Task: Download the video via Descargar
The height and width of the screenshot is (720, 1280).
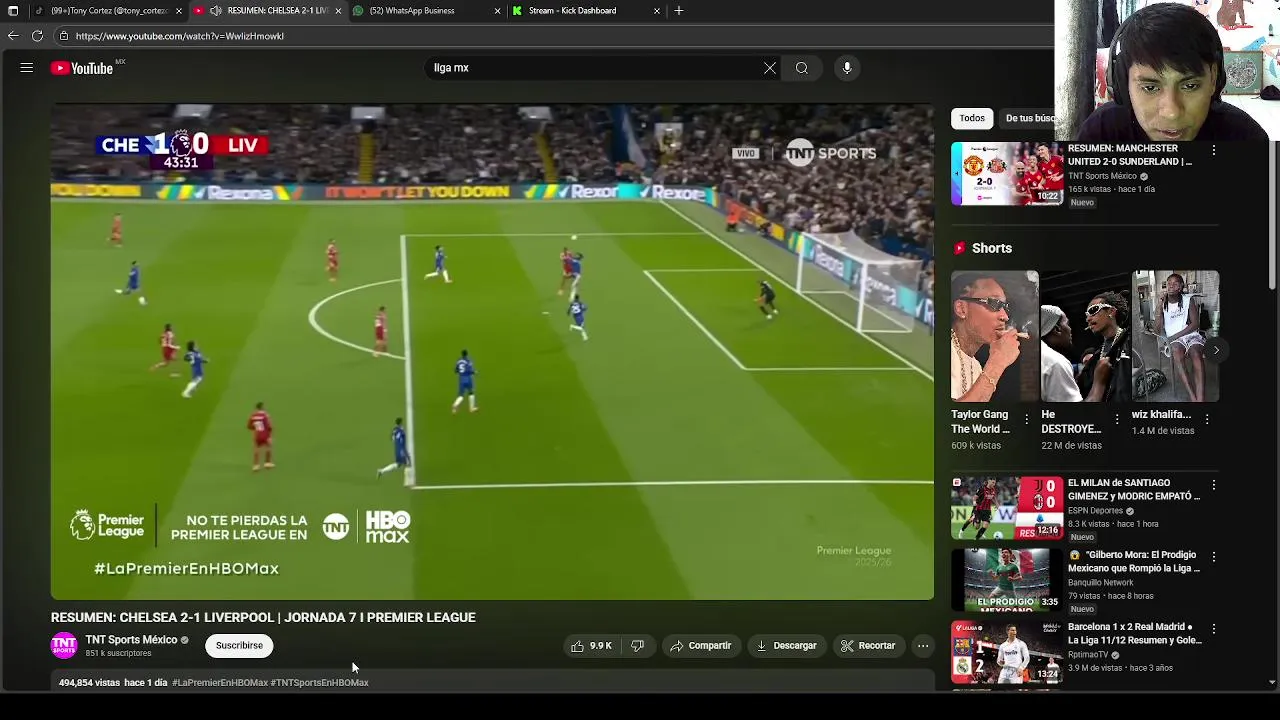Action: pos(786,646)
